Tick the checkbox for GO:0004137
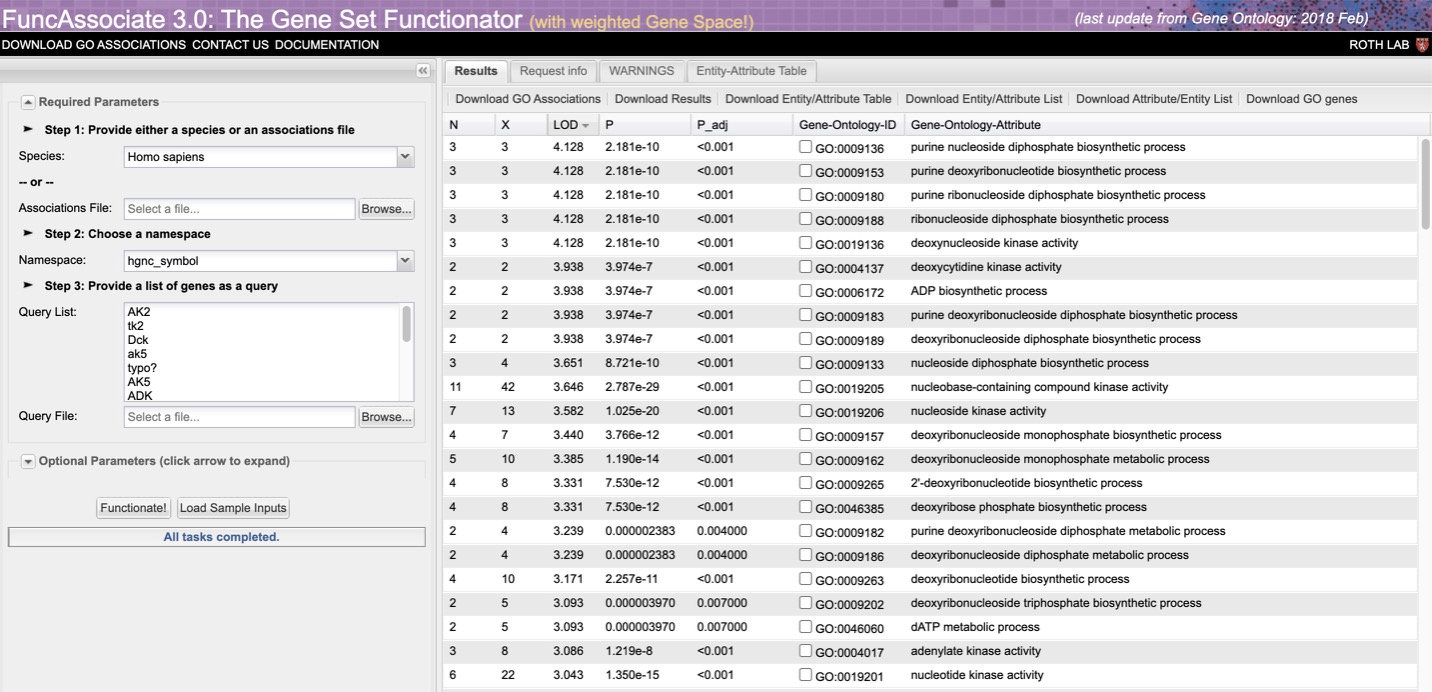1432x692 pixels. coord(806,267)
